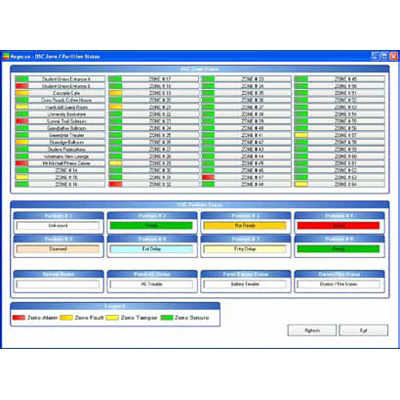This screenshot has height=400, width=400.
Task: Click Partition #5 Disarmed status field
Action: pyautogui.click(x=58, y=249)
